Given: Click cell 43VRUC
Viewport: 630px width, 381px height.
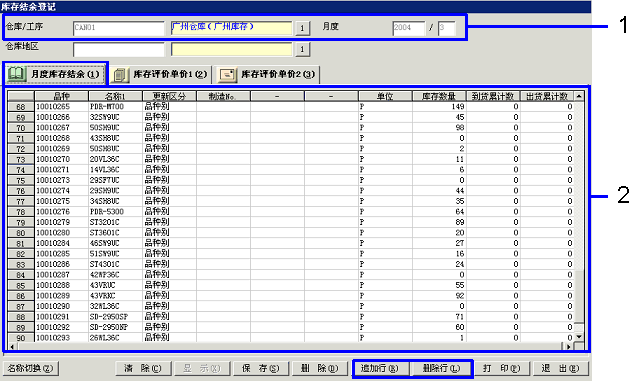Looking at the screenshot, I should [115, 285].
